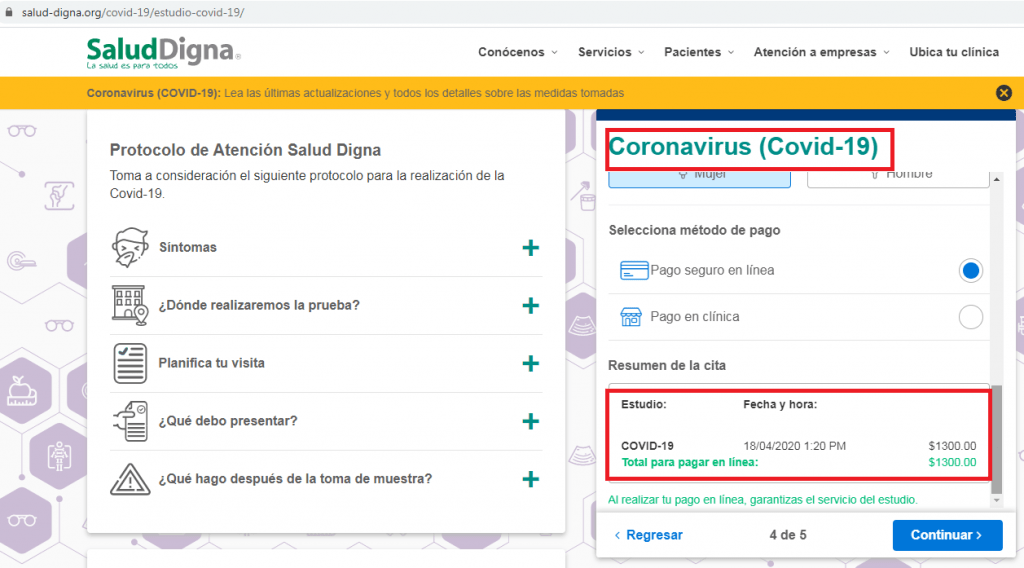Click the '4 de 5' step indicator
Screen dimensions: 1024x568
pyautogui.click(x=788, y=535)
